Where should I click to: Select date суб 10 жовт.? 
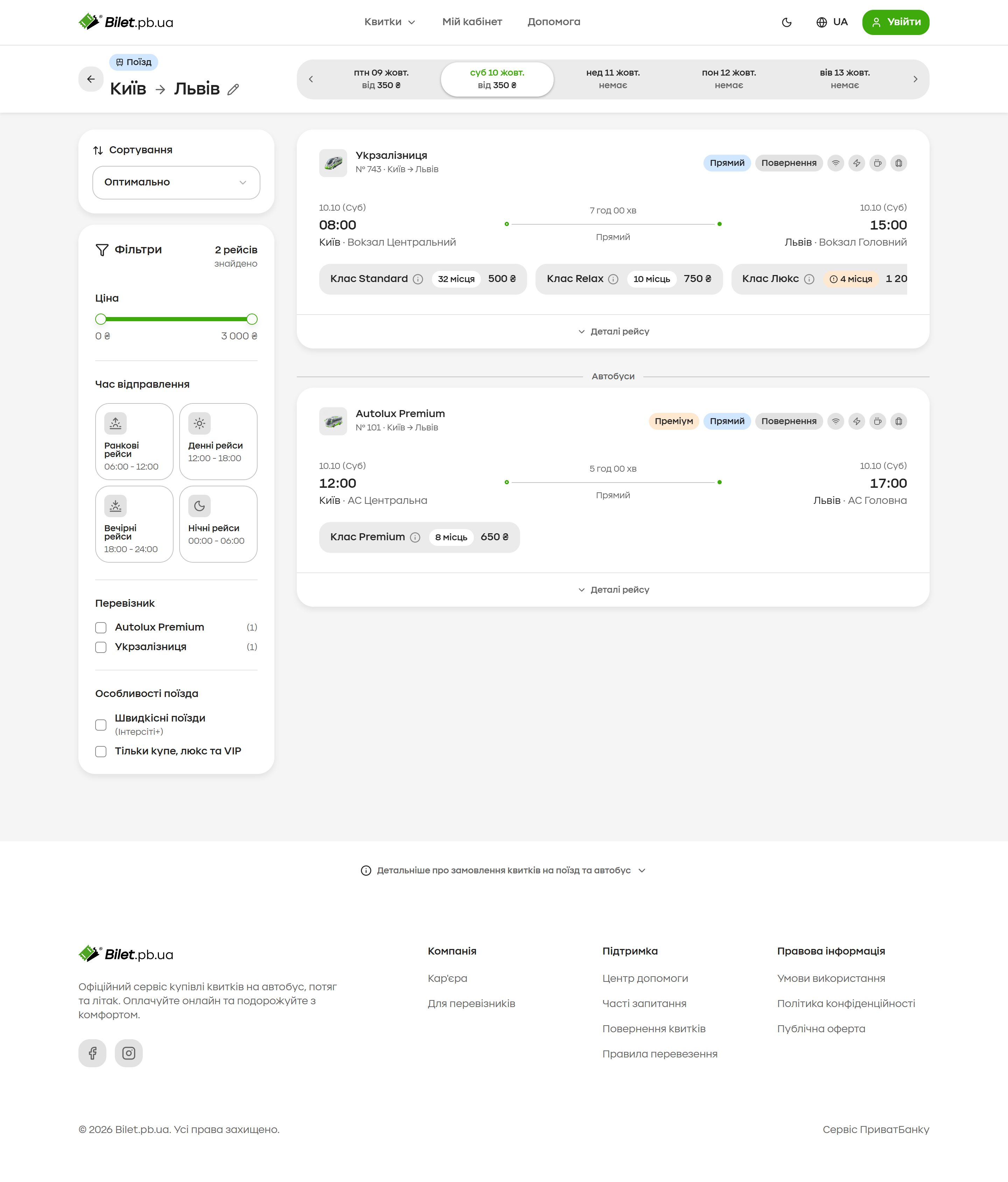tap(497, 79)
